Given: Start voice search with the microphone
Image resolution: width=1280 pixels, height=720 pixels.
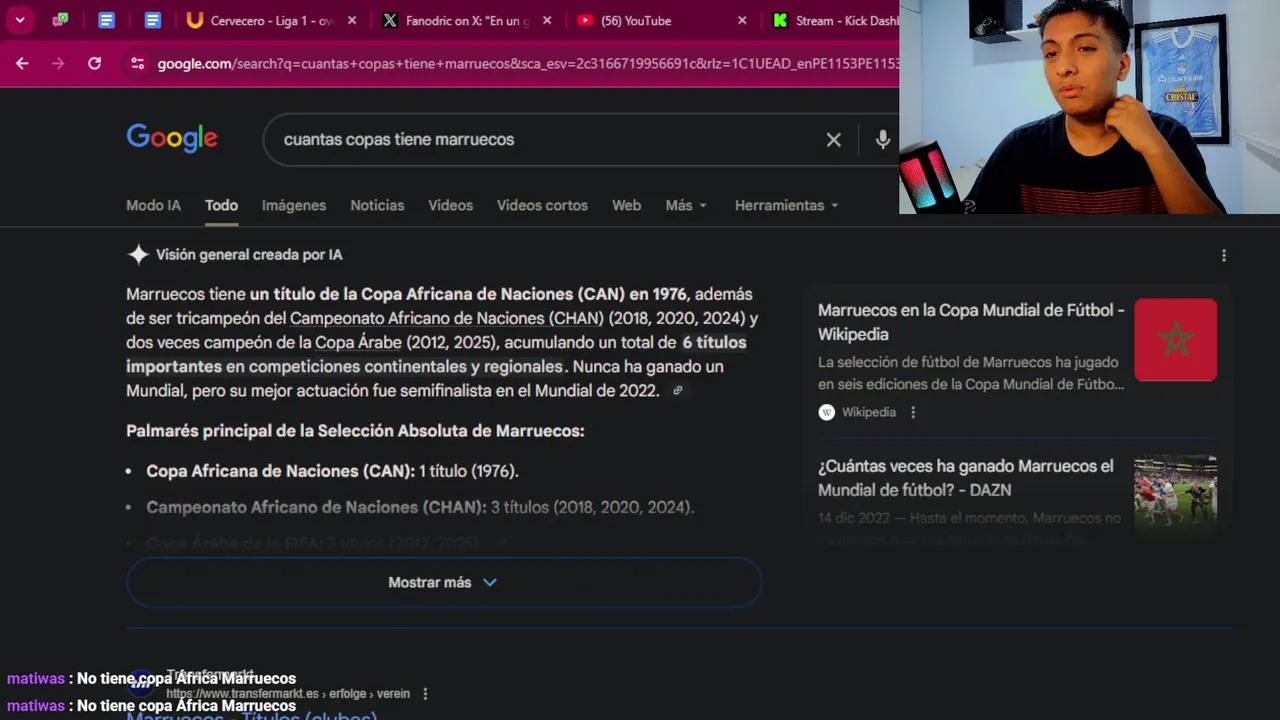Looking at the screenshot, I should click(882, 140).
